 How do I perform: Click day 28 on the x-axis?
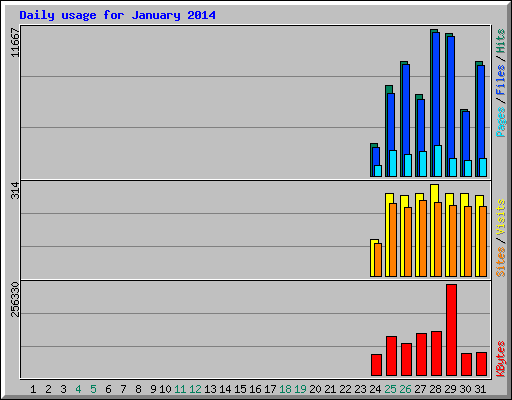point(435,389)
